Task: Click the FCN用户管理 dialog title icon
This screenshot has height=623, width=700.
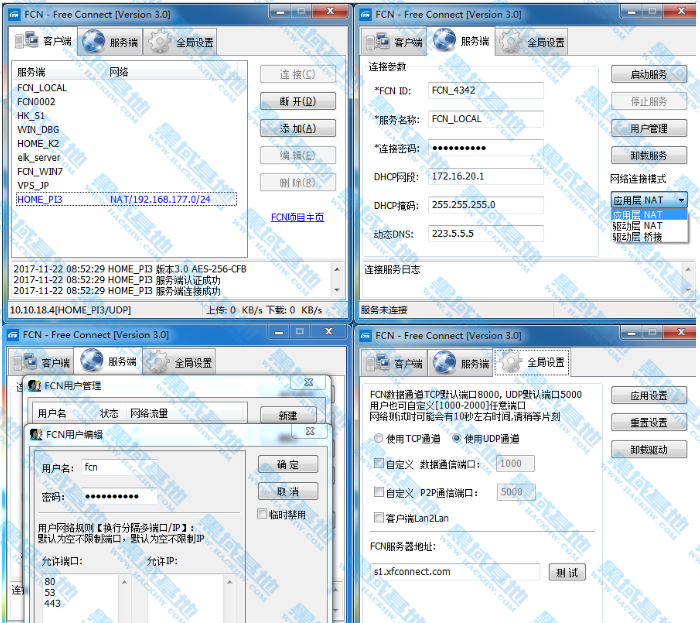Action: tap(35, 386)
